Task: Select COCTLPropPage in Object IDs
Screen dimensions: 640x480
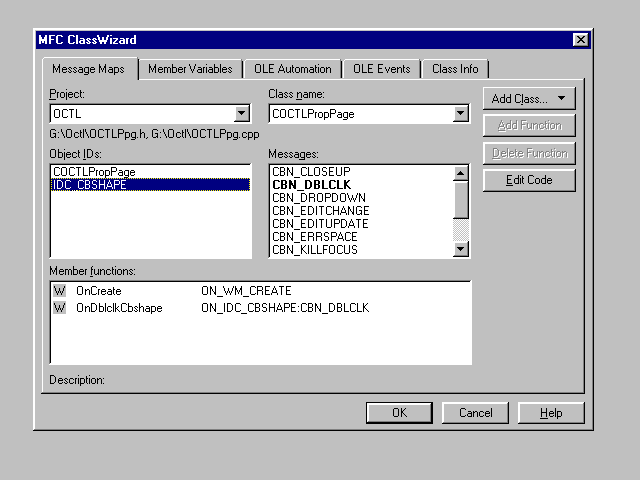Action: tap(94, 172)
